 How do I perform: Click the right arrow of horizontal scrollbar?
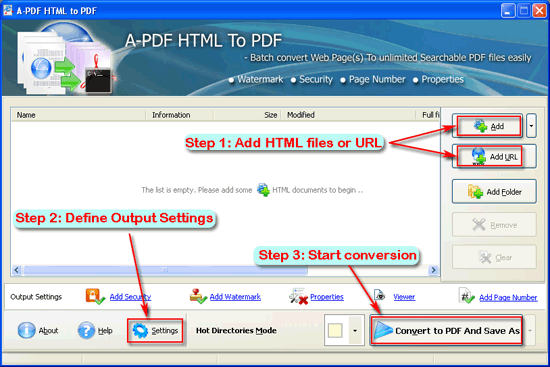[434, 270]
